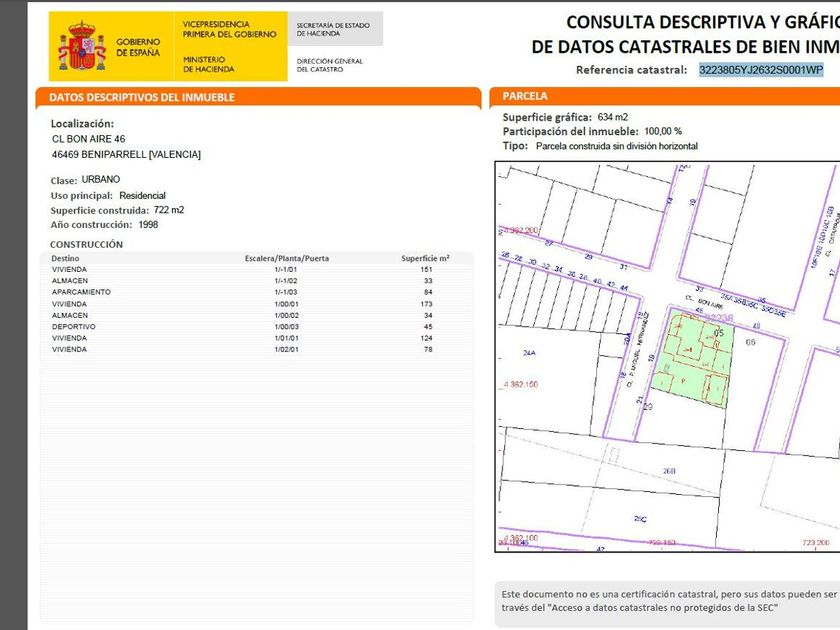Click parcel 24A on the cadastral map

click(x=529, y=352)
